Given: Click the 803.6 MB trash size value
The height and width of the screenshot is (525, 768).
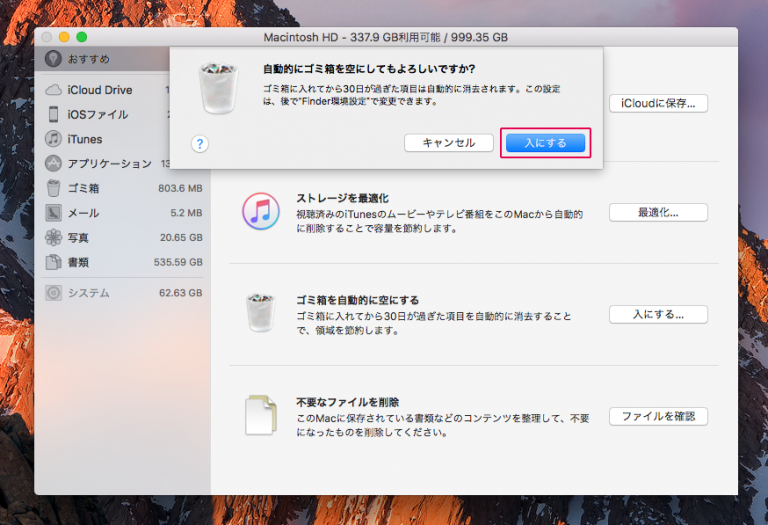Looking at the screenshot, I should [180, 188].
